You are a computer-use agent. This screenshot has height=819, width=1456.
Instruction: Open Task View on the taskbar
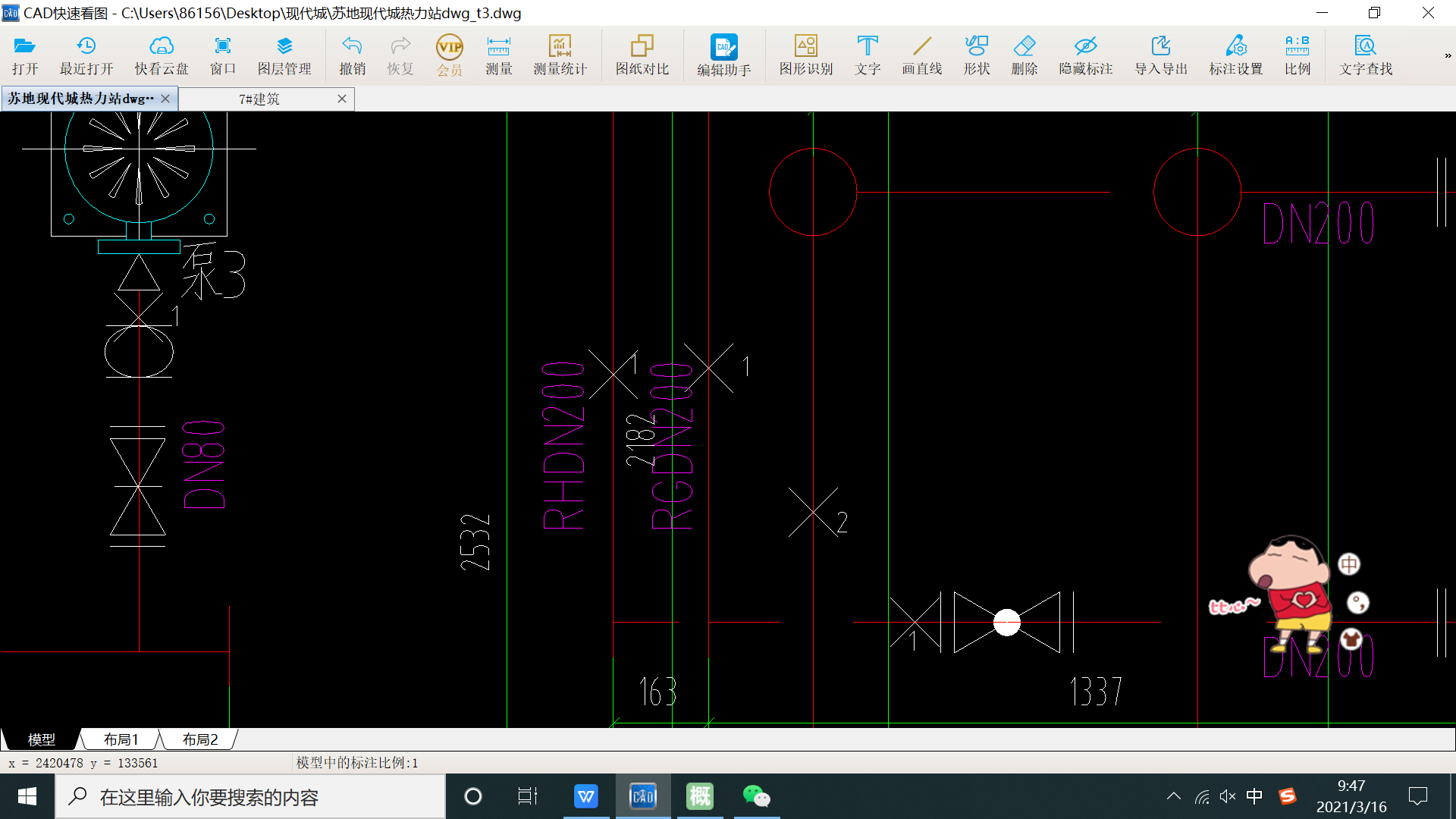pos(528,796)
